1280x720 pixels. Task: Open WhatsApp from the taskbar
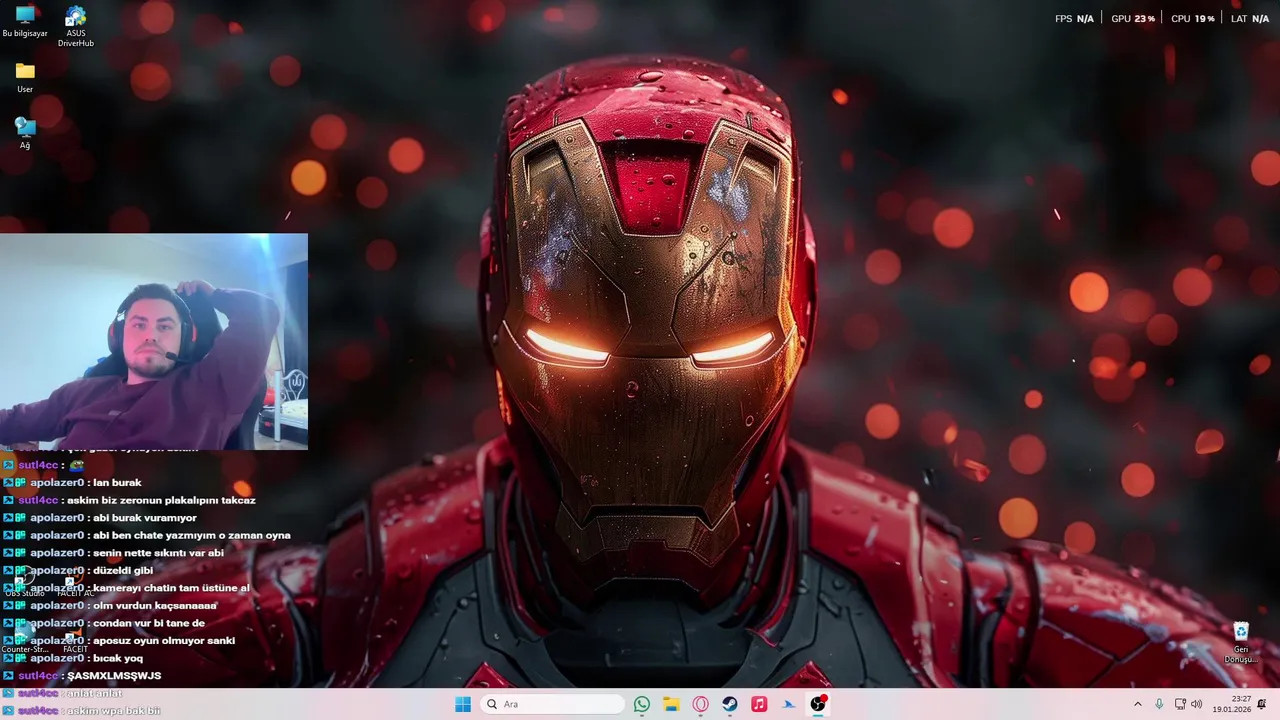pyautogui.click(x=642, y=704)
